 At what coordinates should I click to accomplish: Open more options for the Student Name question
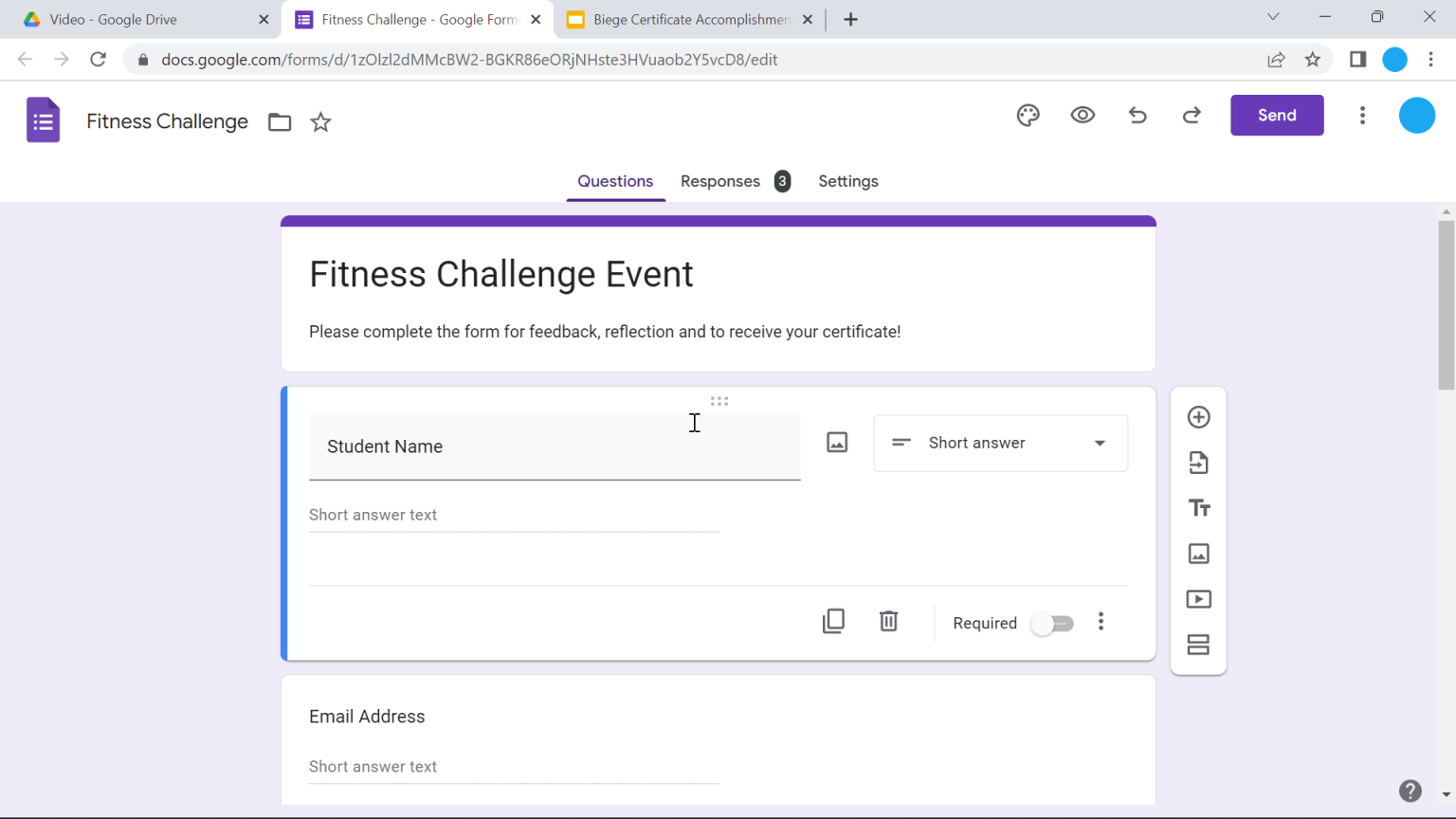pos(1101,621)
